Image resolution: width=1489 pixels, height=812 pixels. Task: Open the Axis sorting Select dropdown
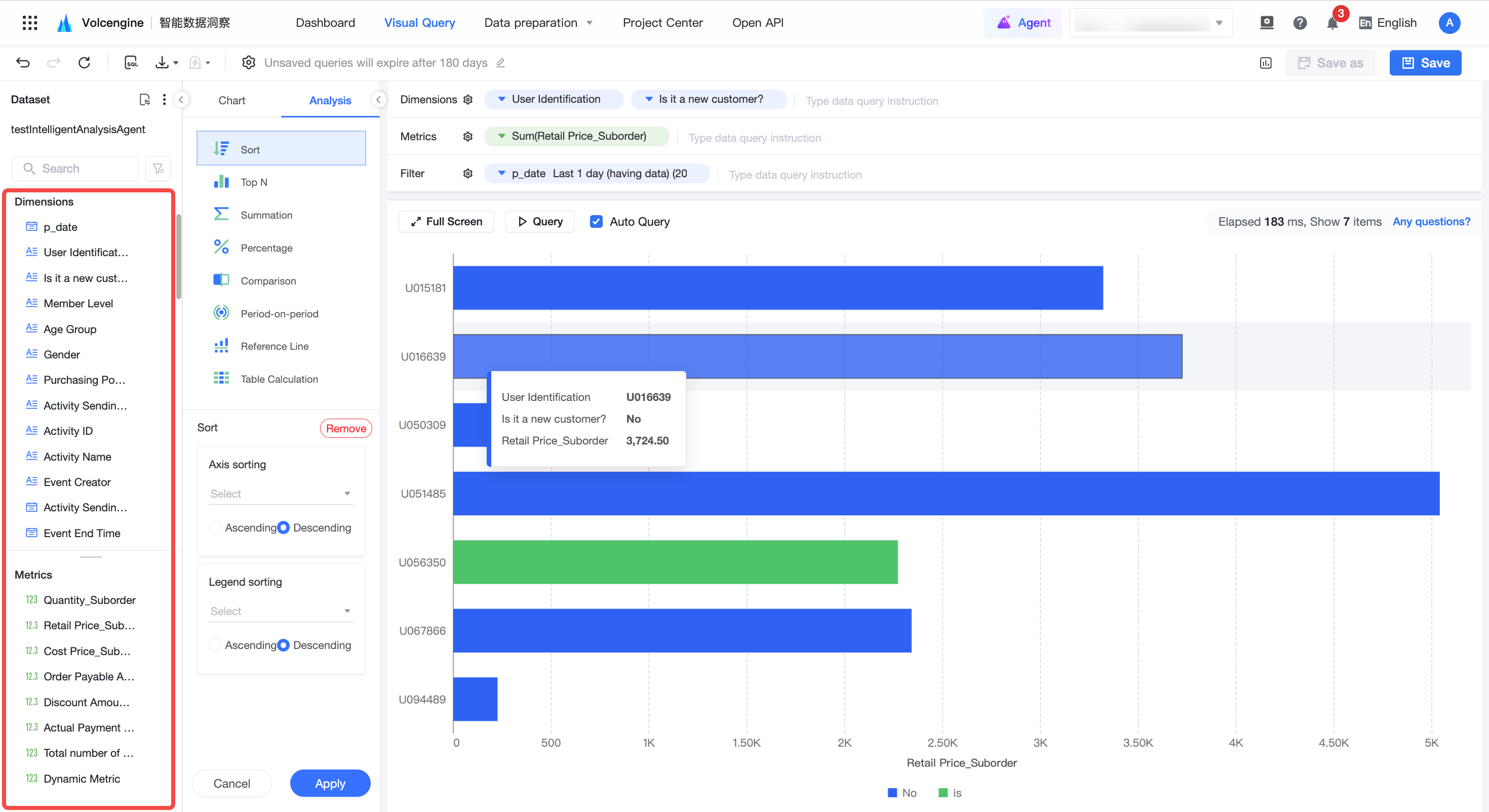coord(281,494)
